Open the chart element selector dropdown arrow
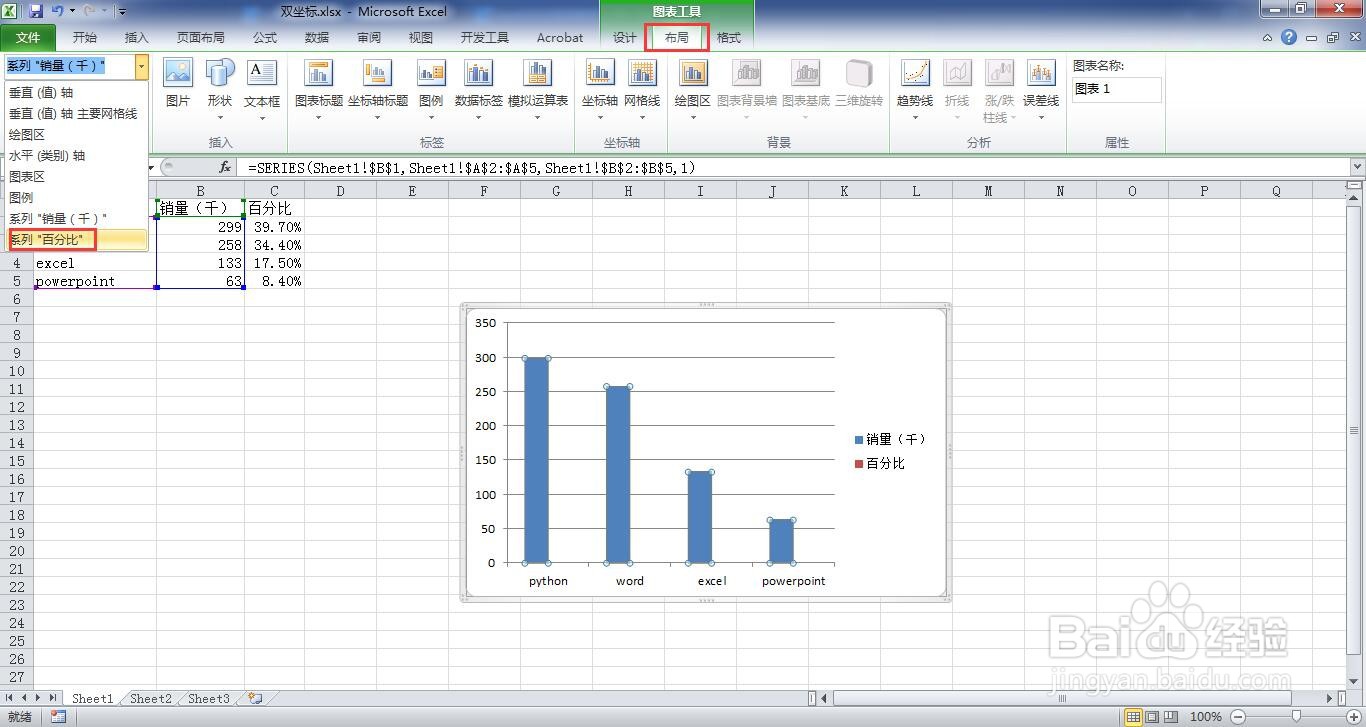 [x=141, y=67]
